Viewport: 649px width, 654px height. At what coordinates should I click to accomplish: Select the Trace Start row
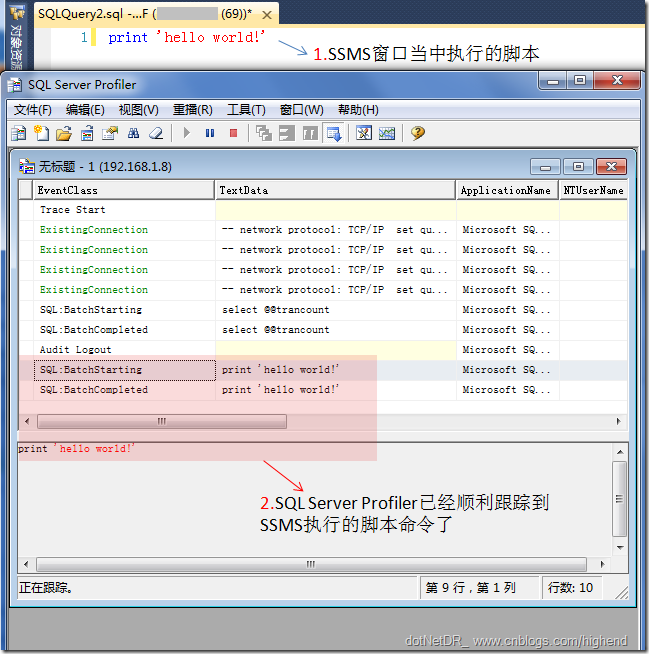pos(323,210)
